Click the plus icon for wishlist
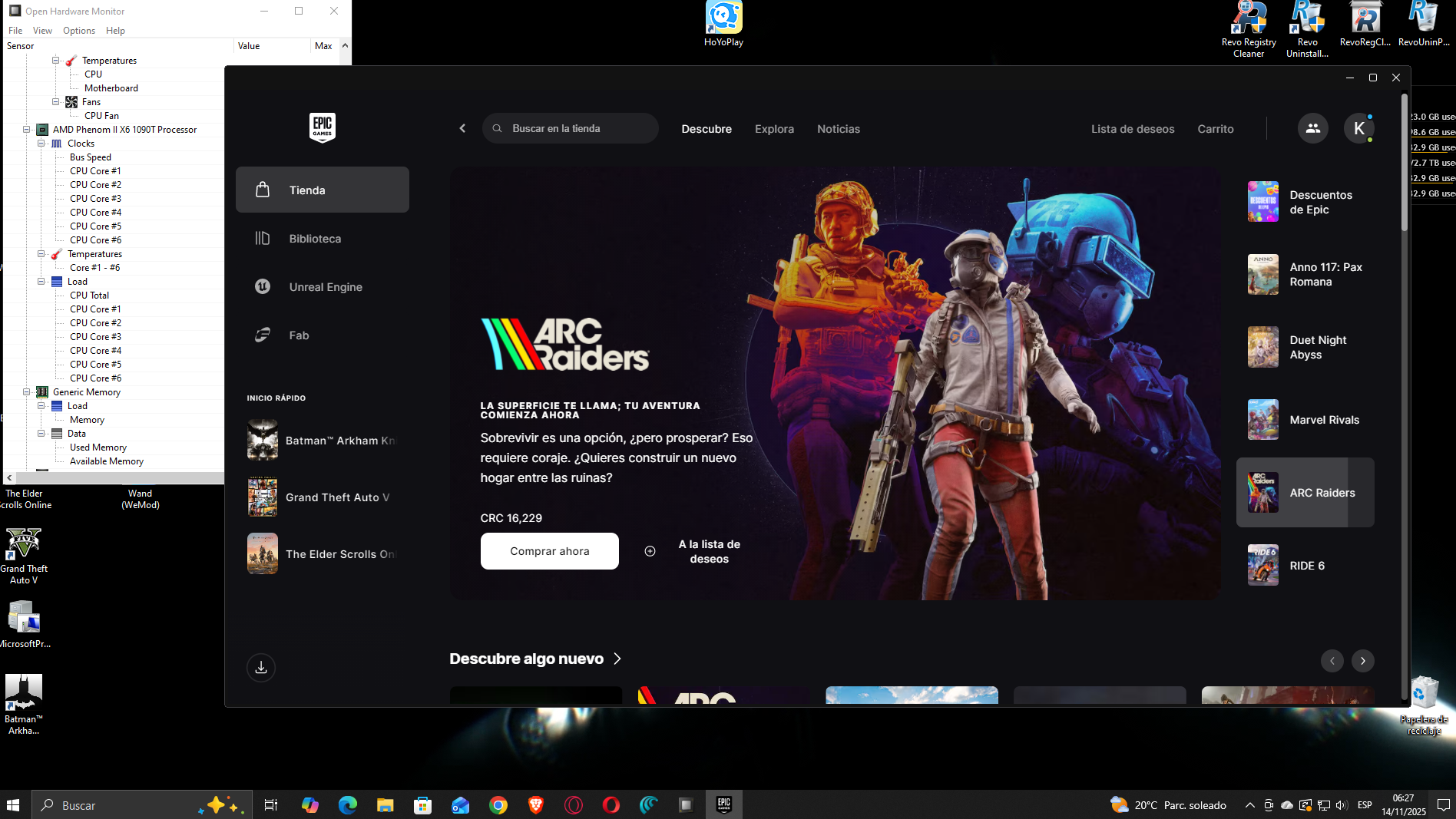The image size is (1456, 819). point(650,551)
